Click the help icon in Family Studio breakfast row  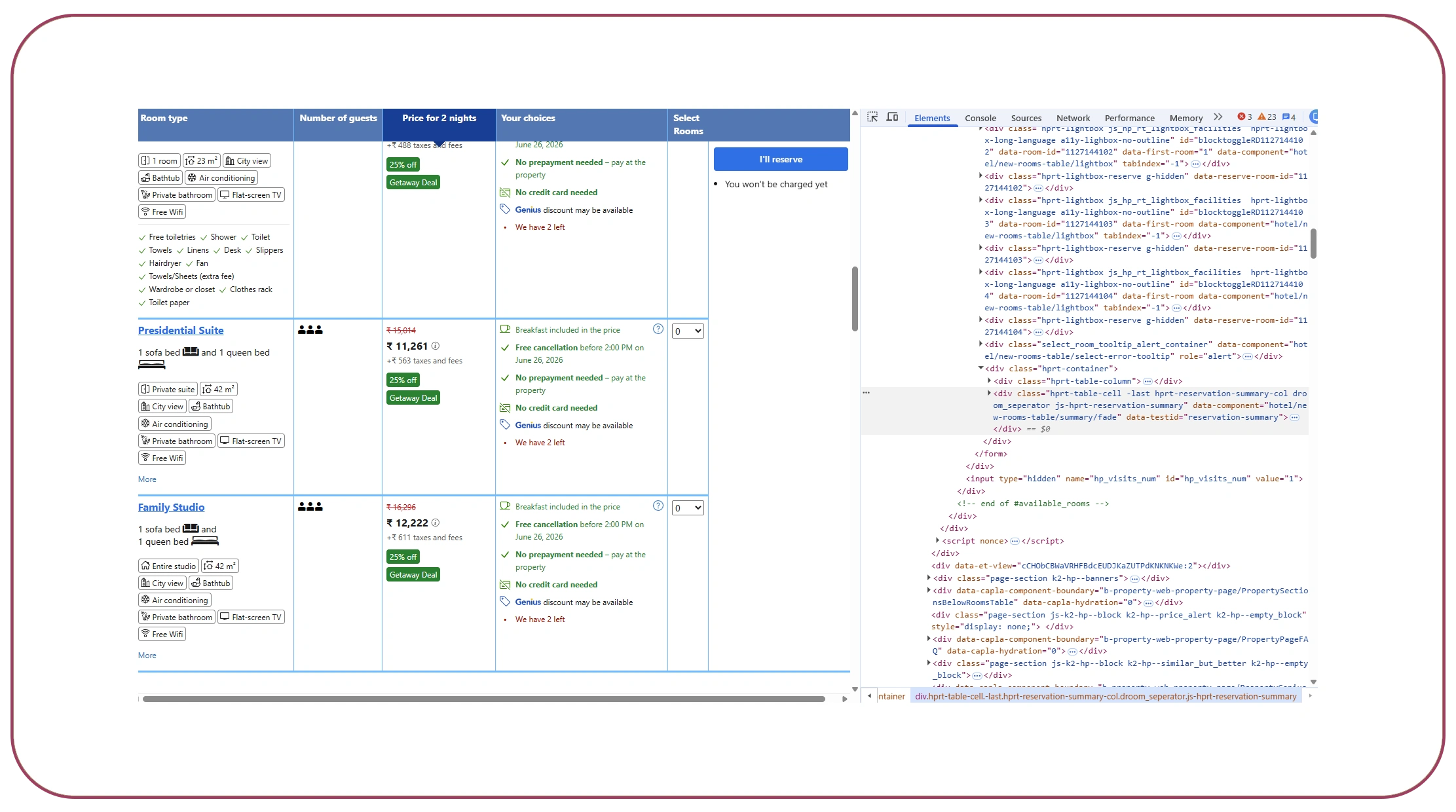pyautogui.click(x=658, y=506)
